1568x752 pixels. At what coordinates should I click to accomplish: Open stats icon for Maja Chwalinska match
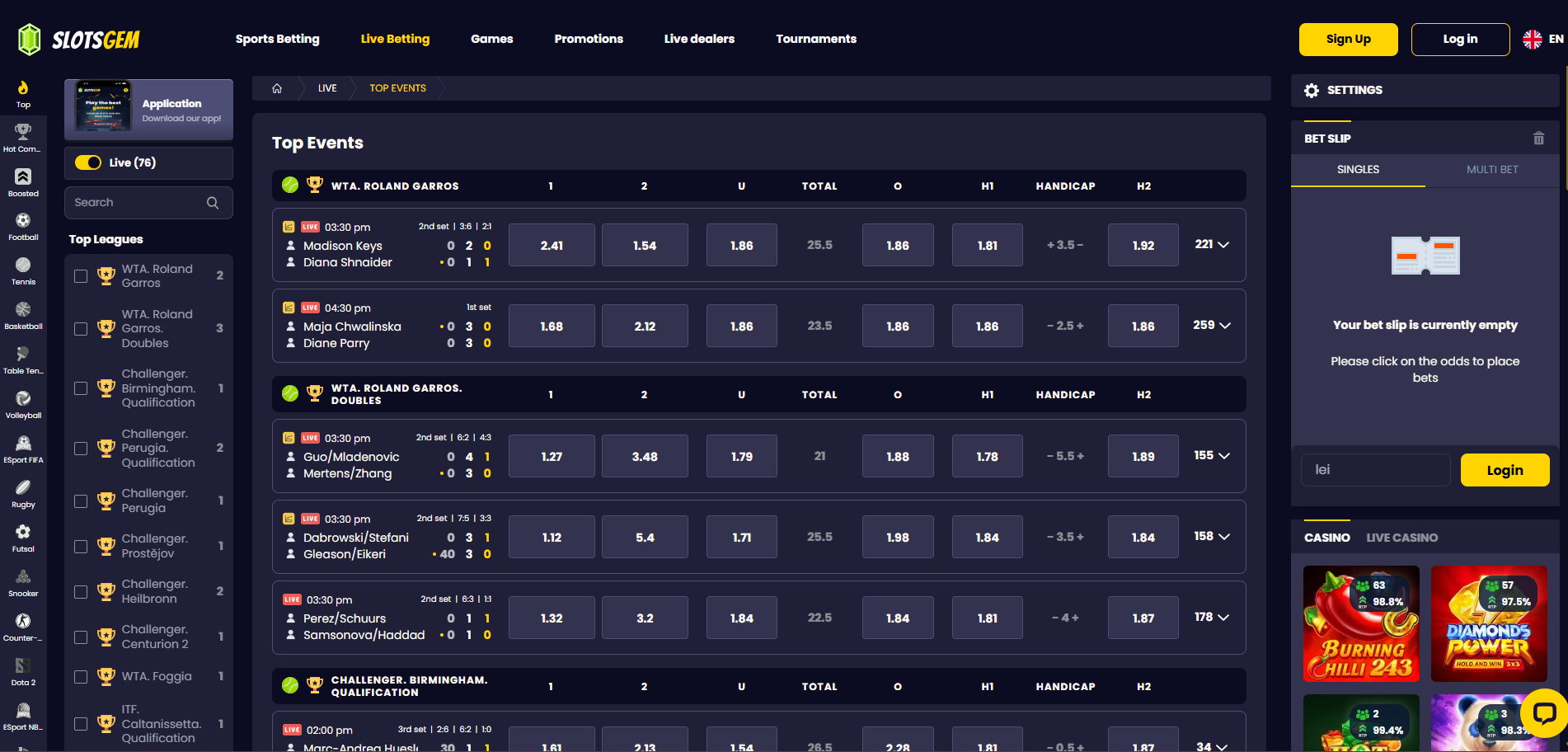(x=289, y=308)
